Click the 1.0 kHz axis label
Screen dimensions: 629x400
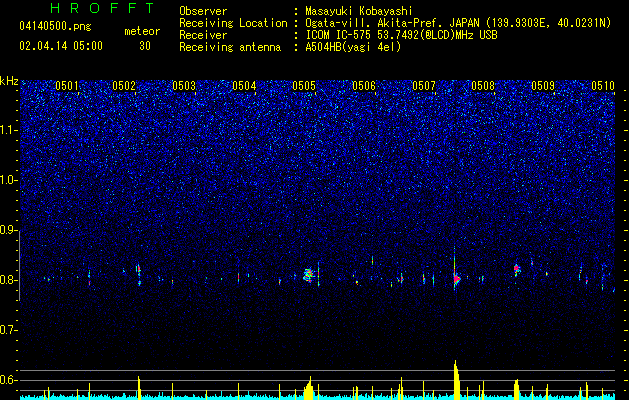pyautogui.click(x=9, y=181)
